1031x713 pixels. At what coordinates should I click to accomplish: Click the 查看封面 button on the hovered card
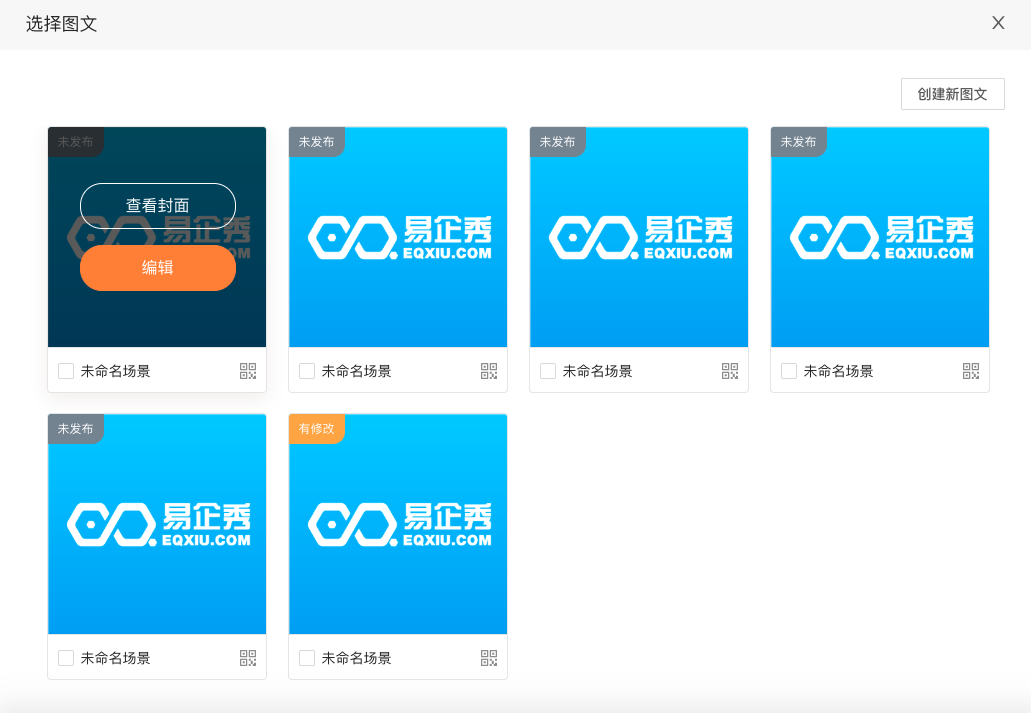click(x=158, y=206)
